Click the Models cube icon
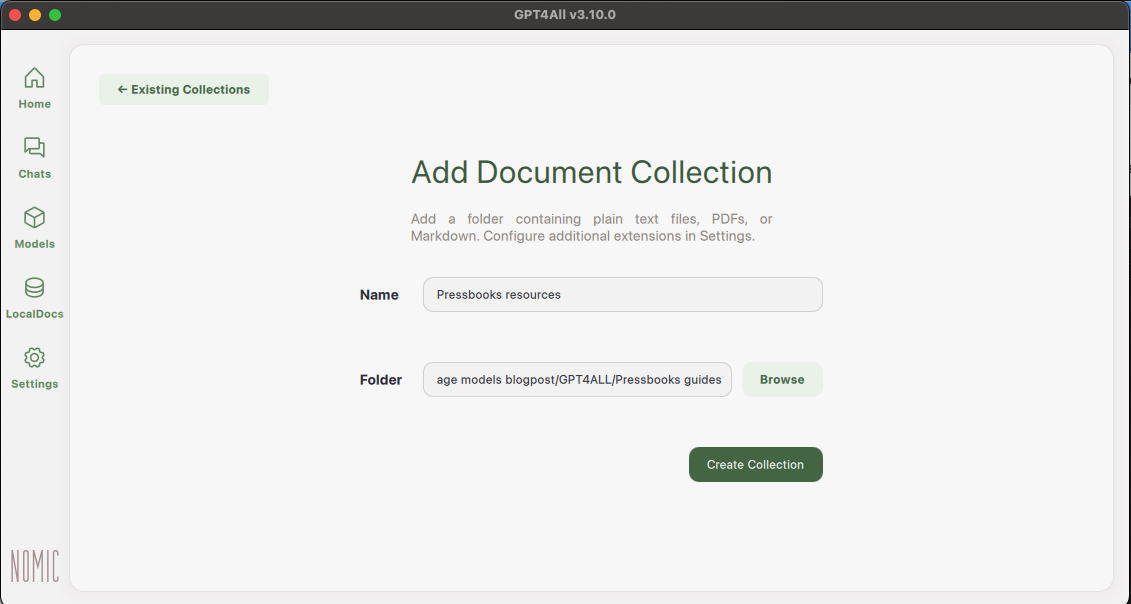 click(34, 218)
